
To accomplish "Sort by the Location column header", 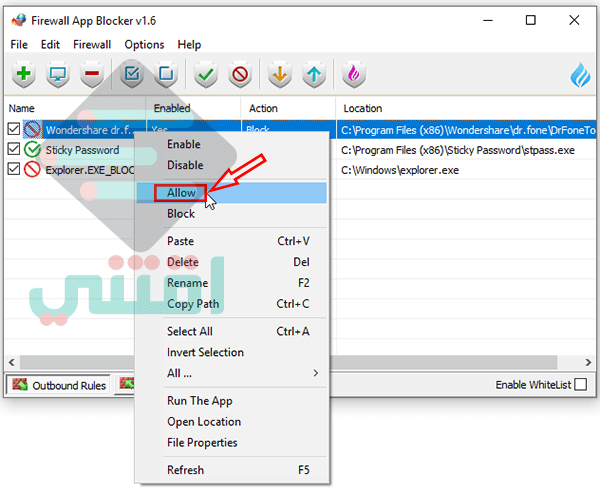I will coord(466,108).
